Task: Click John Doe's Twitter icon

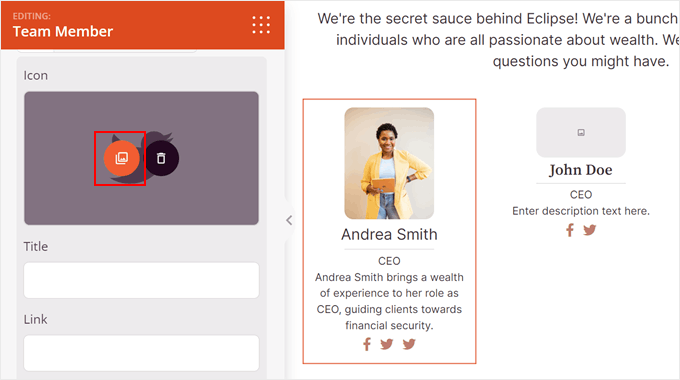Action: (x=589, y=230)
